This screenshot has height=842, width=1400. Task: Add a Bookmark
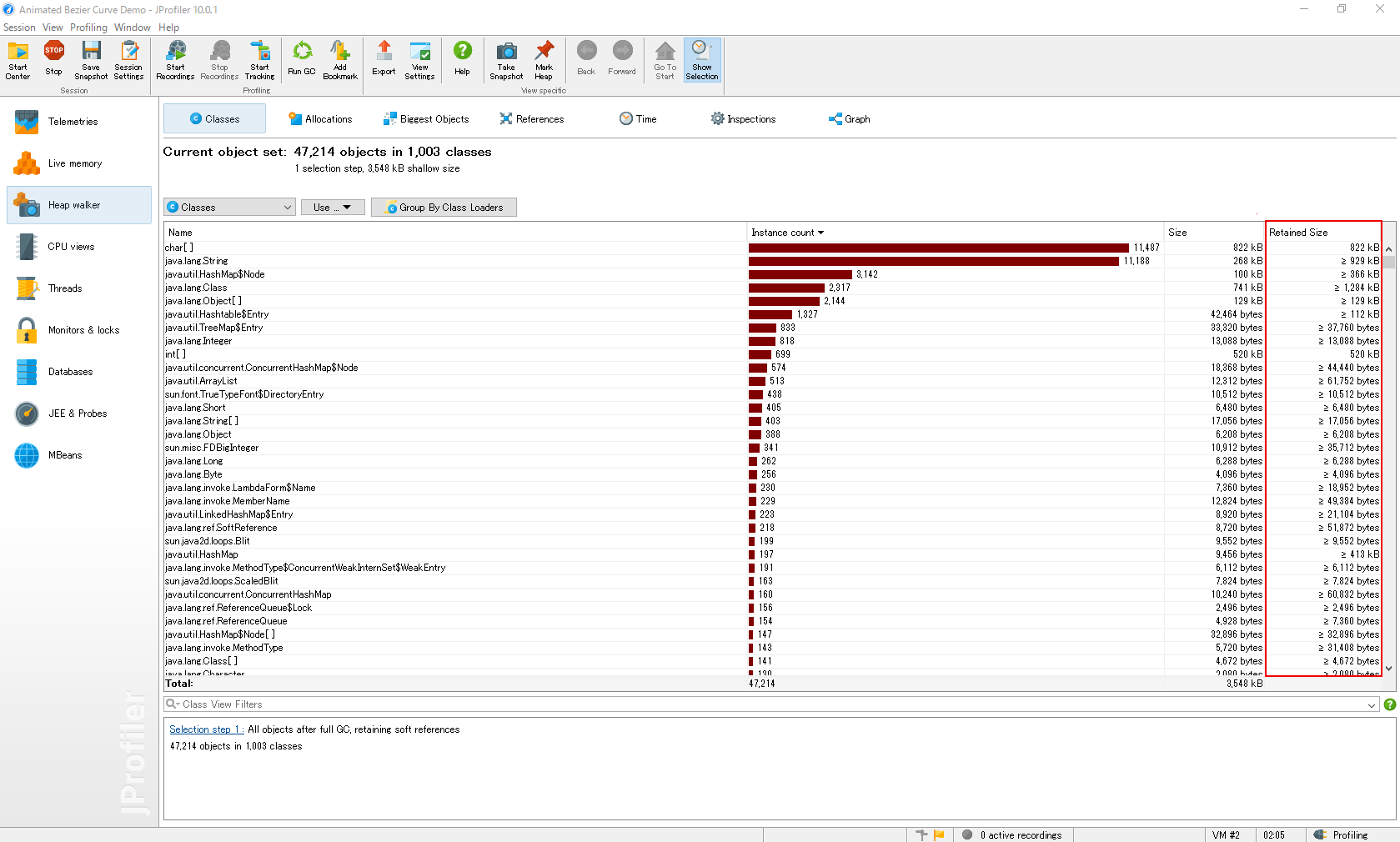pos(340,60)
